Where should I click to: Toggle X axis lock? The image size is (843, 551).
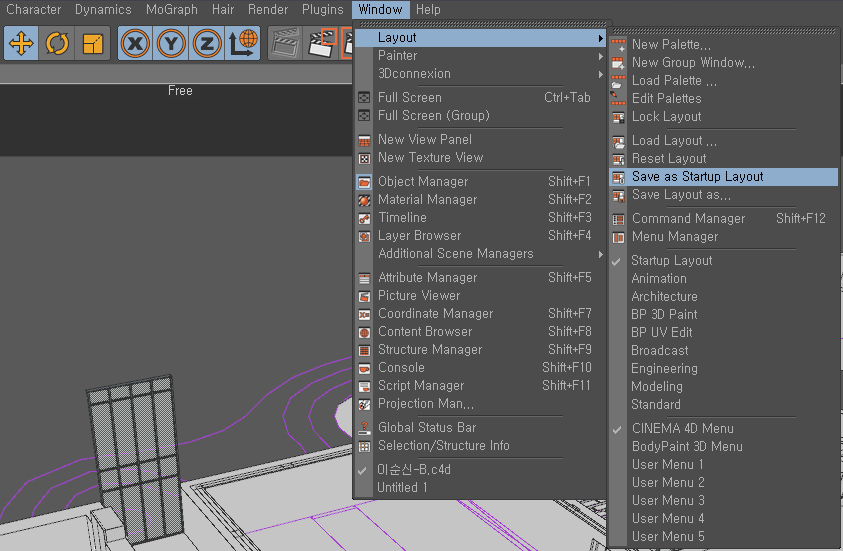135,43
